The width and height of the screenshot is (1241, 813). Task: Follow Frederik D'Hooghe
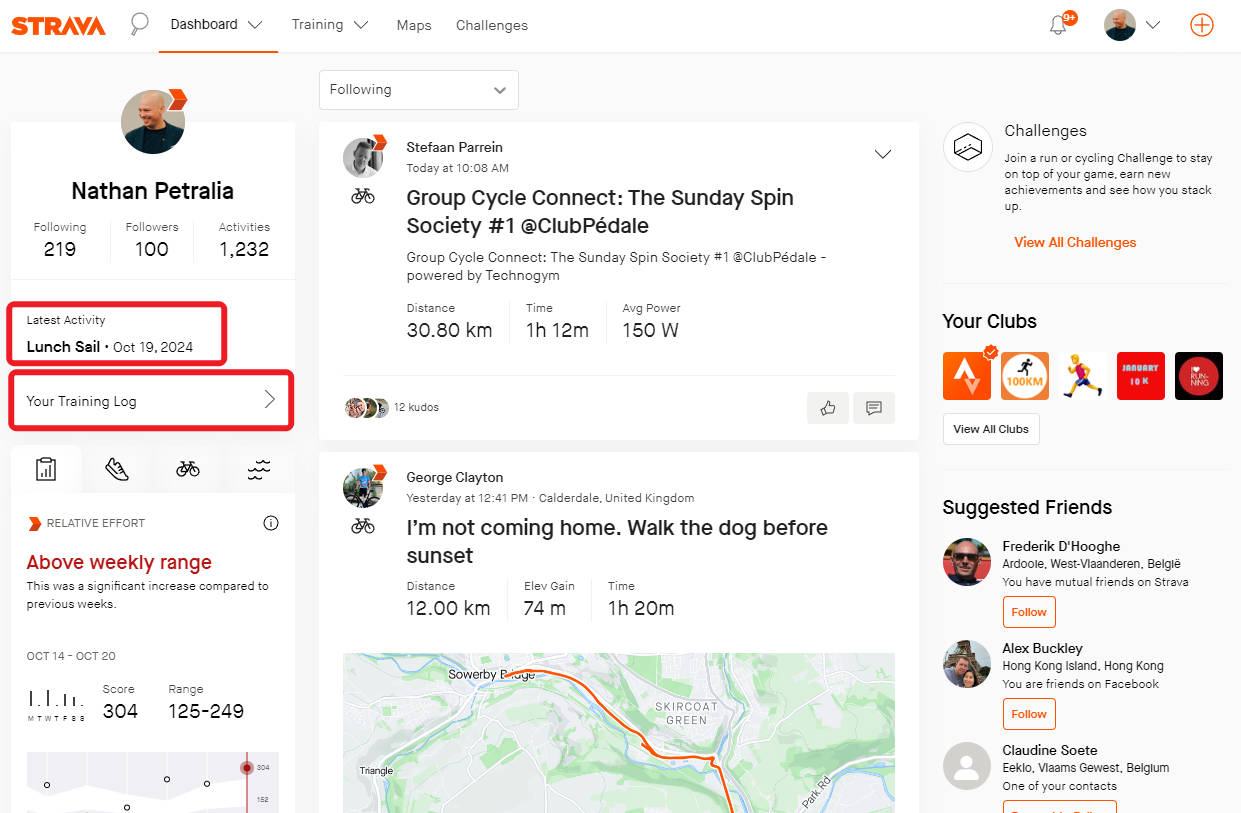point(1029,612)
